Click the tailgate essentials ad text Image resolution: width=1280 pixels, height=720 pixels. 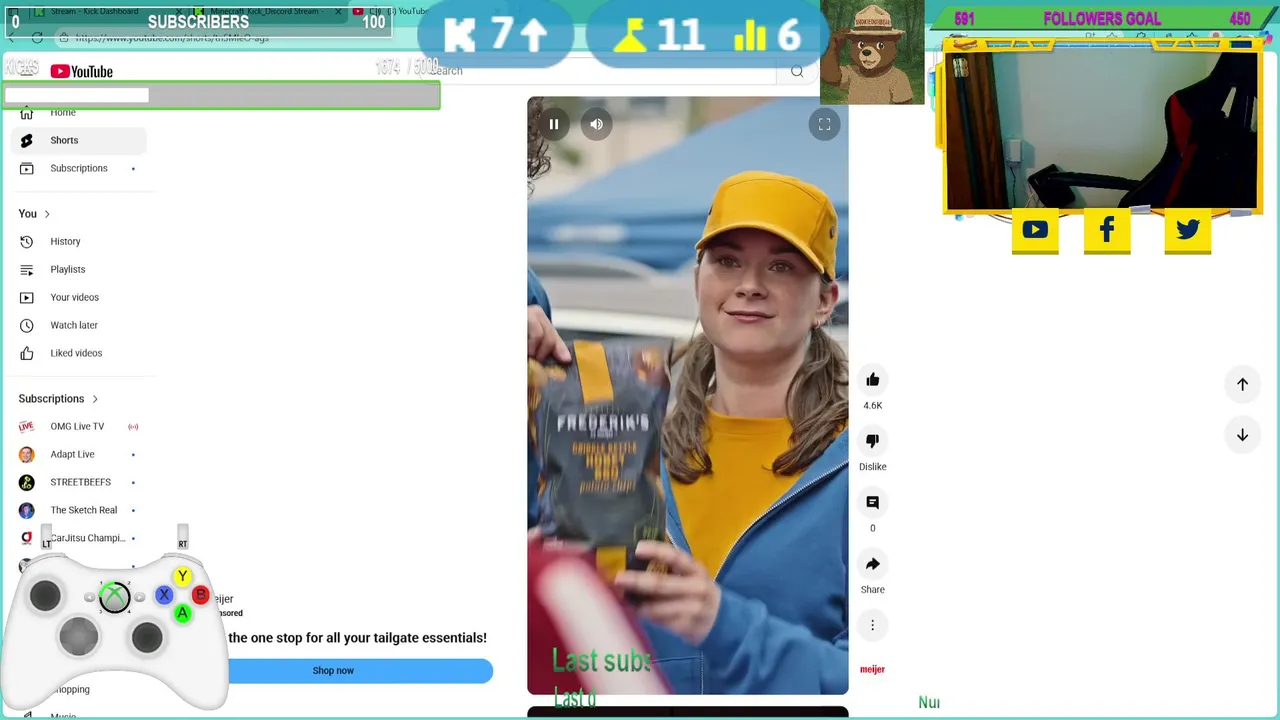pos(357,638)
